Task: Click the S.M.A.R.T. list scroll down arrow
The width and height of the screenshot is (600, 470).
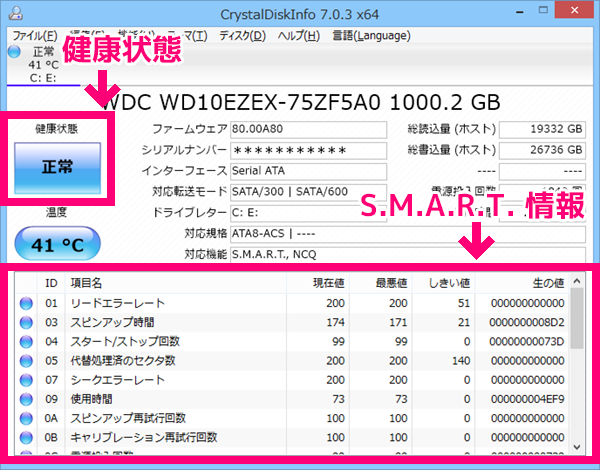Action: click(x=577, y=447)
